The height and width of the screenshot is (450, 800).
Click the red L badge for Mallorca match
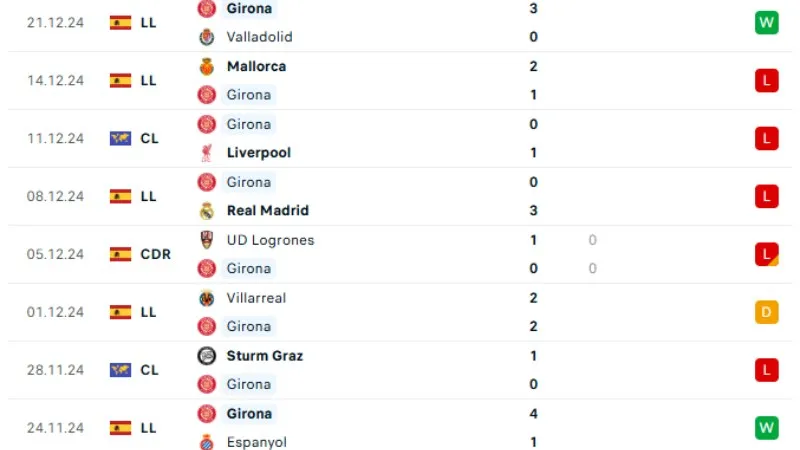coord(766,81)
